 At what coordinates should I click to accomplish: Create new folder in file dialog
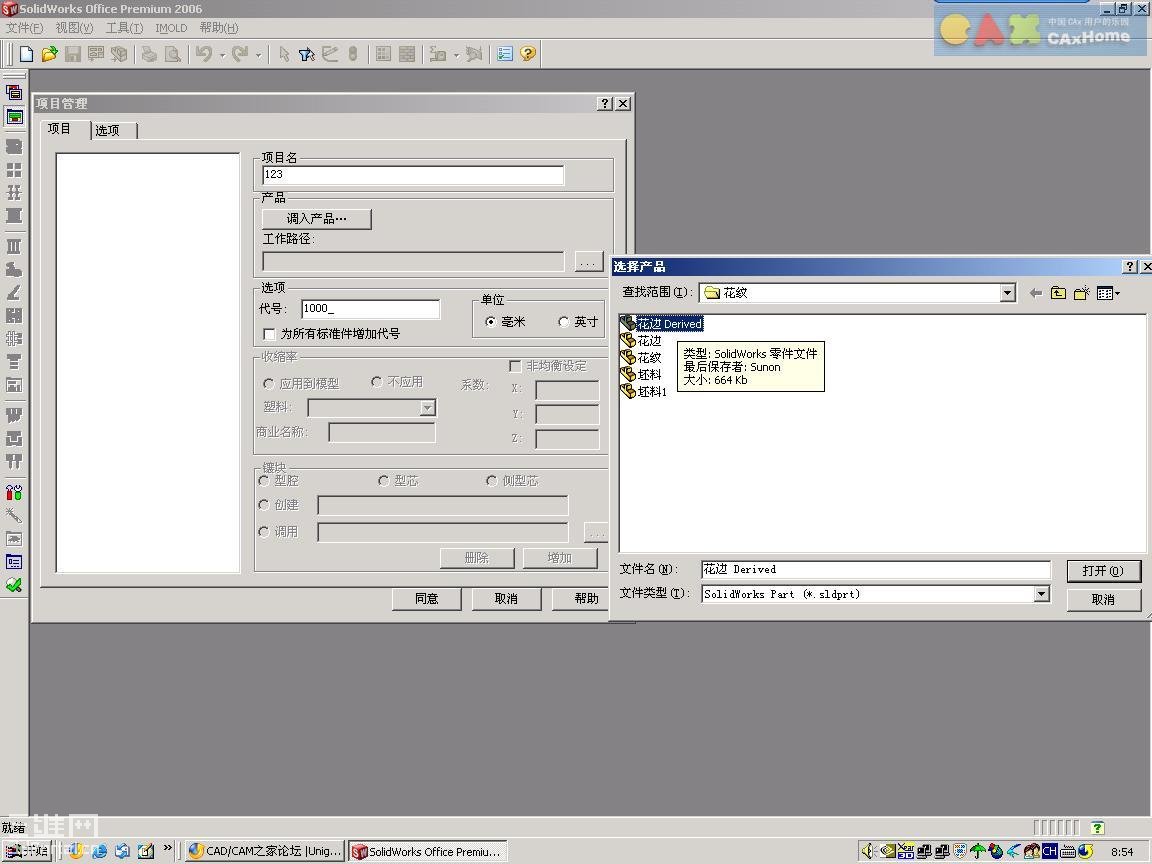1081,293
